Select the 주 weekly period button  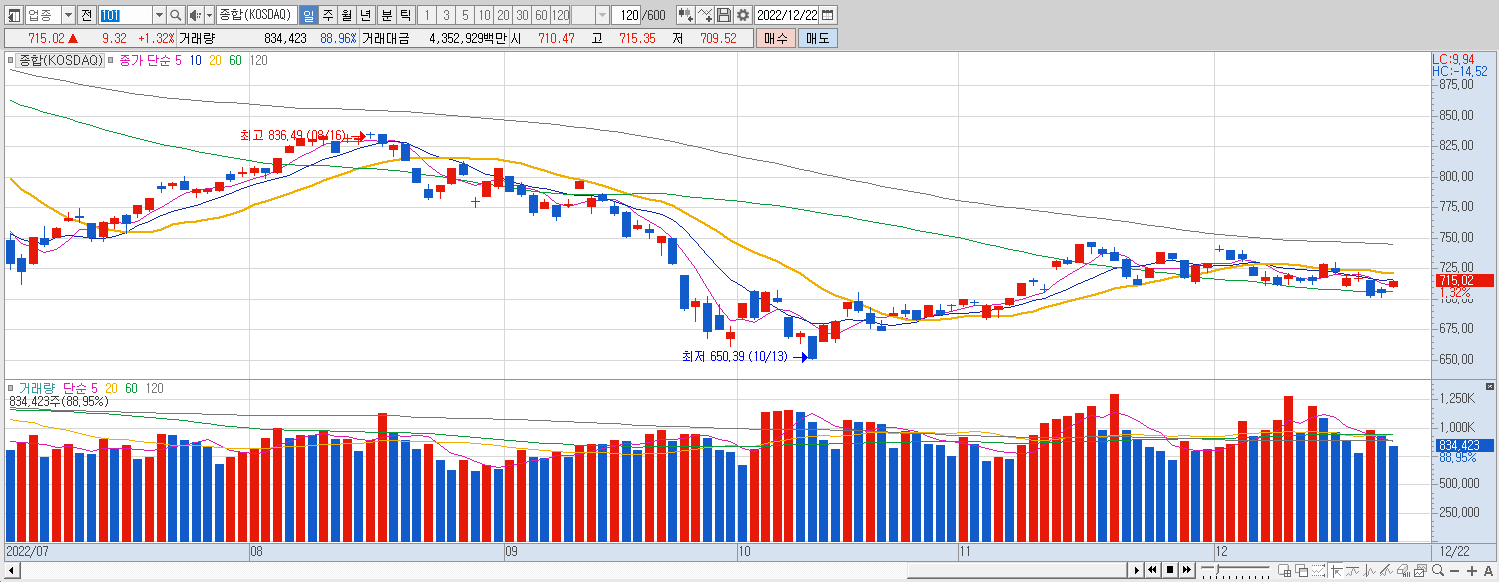328,15
